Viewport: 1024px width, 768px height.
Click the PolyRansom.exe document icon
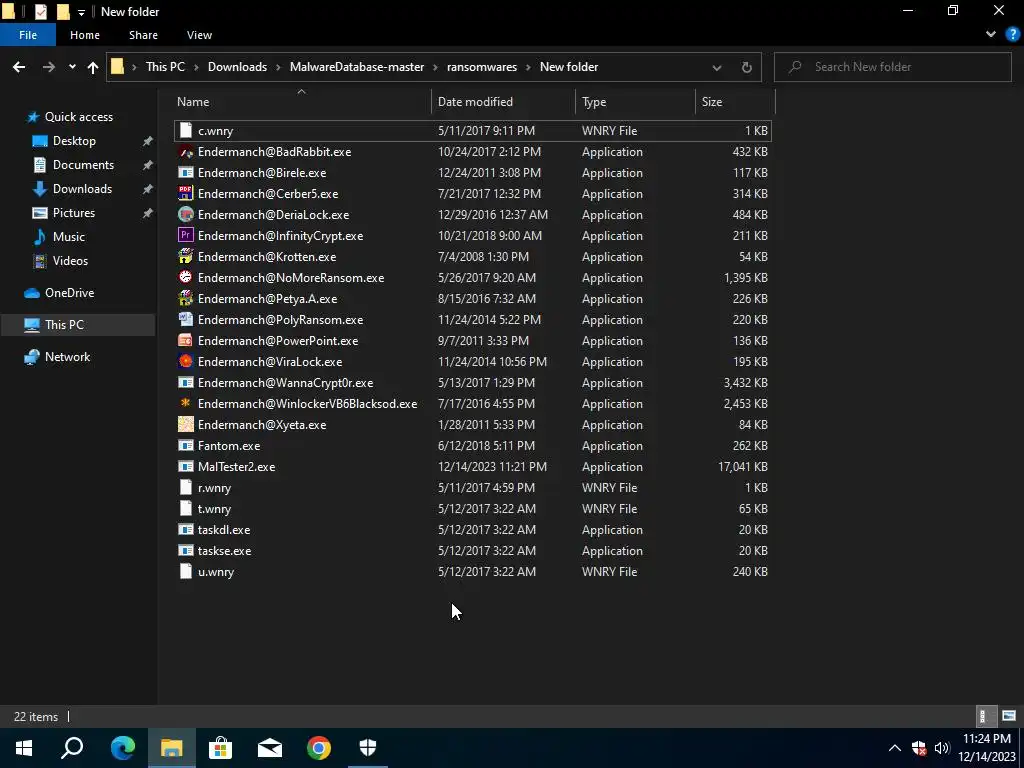(186, 319)
